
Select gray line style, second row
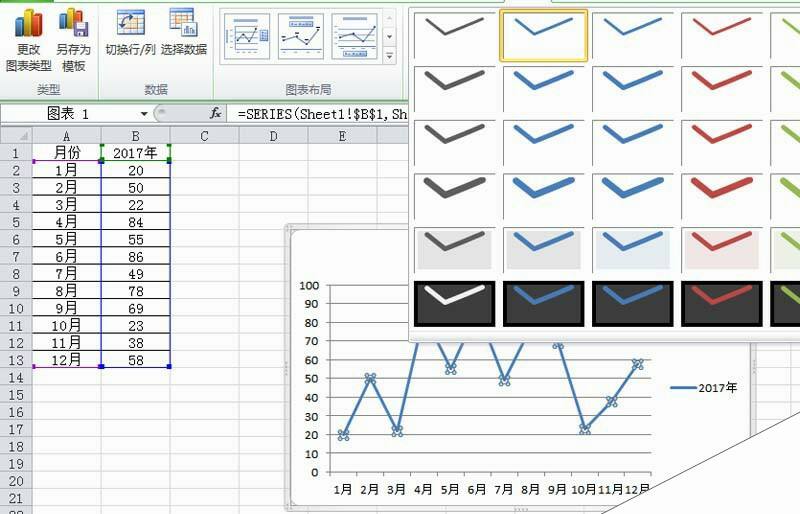pyautogui.click(x=454, y=88)
